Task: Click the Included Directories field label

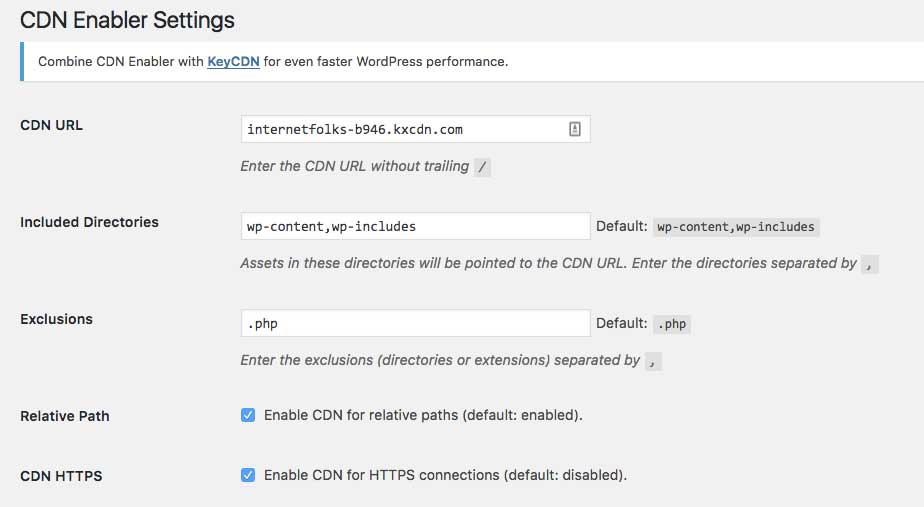Action: point(90,222)
